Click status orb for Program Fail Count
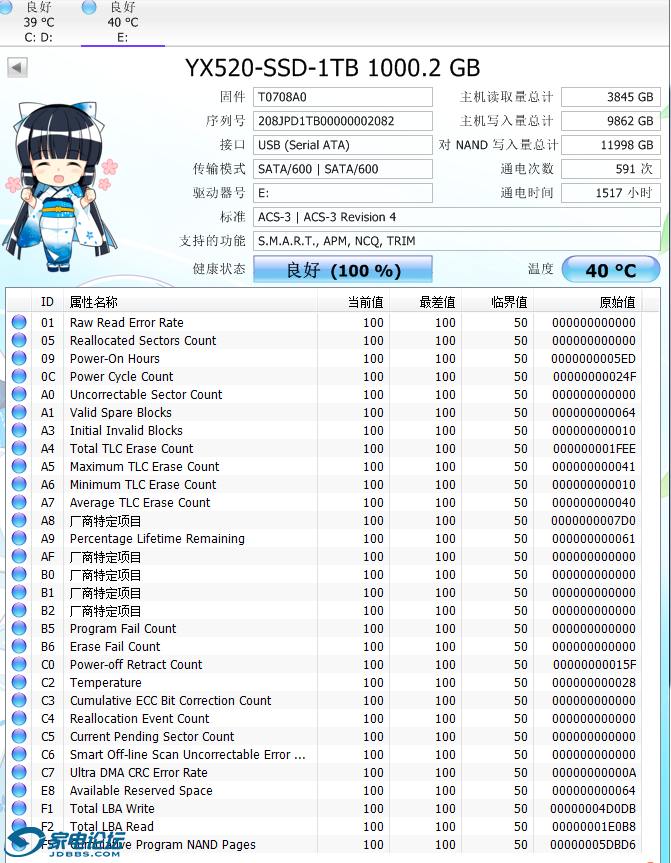This screenshot has width=671, height=863. [x=19, y=628]
